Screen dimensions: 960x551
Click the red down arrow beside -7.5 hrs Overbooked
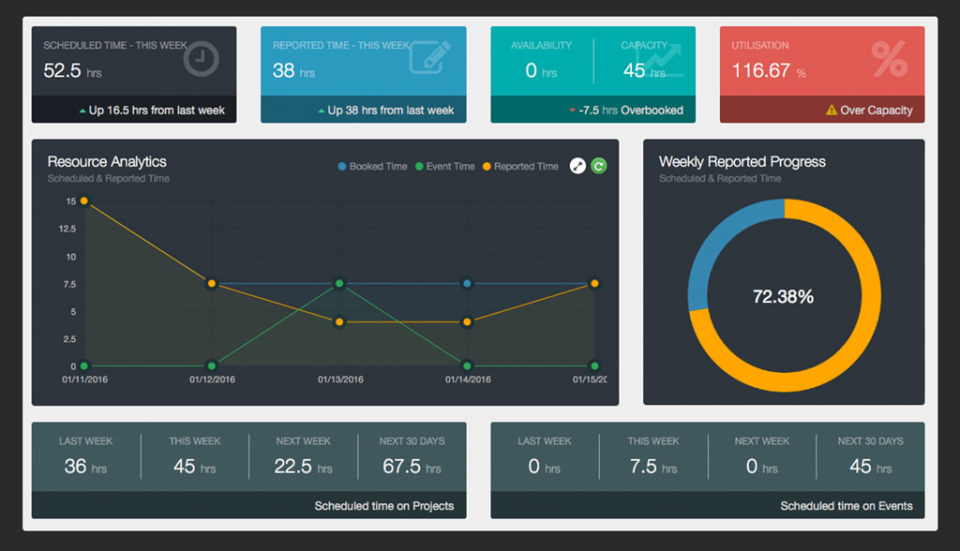click(x=572, y=111)
